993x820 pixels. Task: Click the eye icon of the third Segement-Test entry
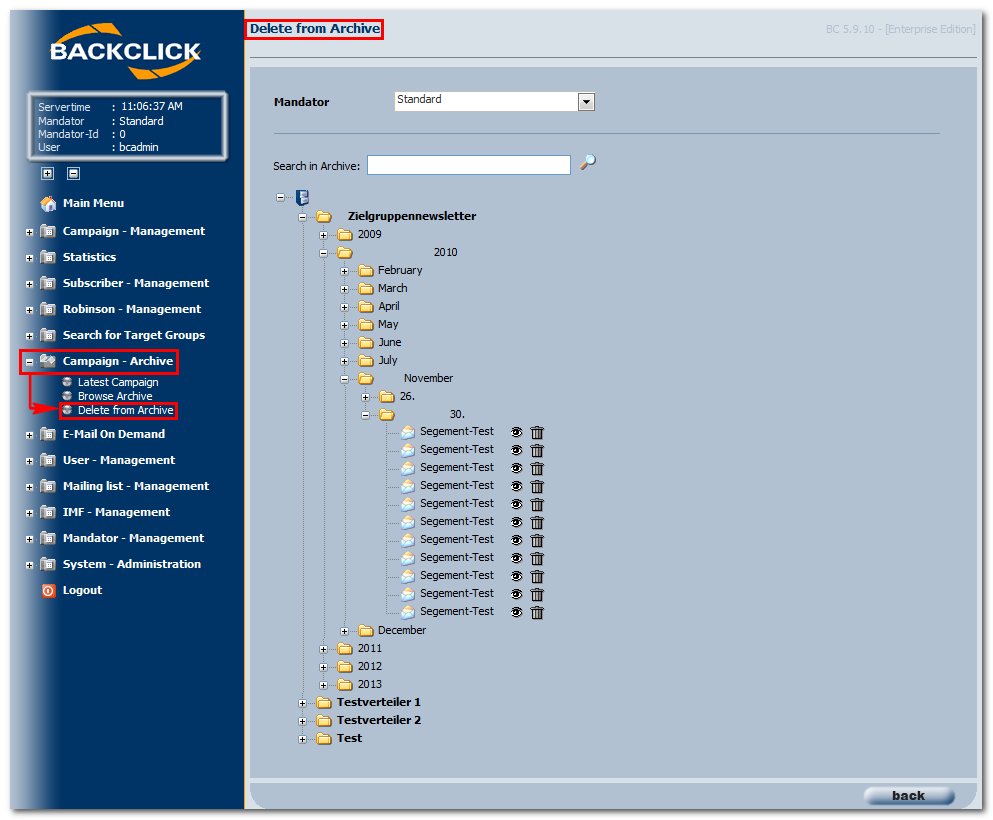[517, 469]
